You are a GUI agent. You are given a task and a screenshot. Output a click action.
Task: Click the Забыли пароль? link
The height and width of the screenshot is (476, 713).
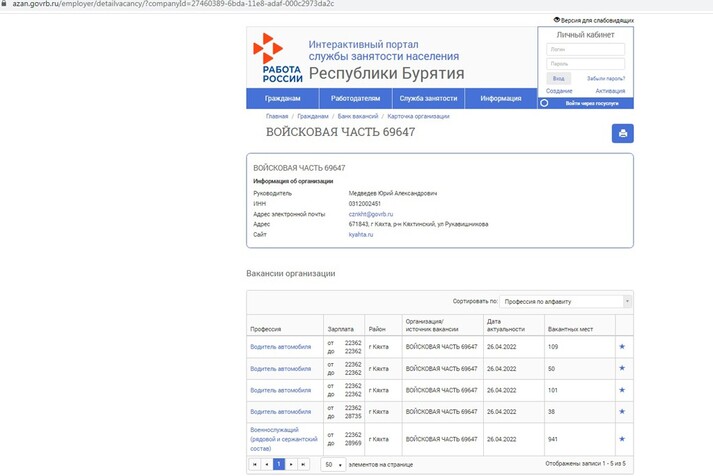(x=607, y=78)
